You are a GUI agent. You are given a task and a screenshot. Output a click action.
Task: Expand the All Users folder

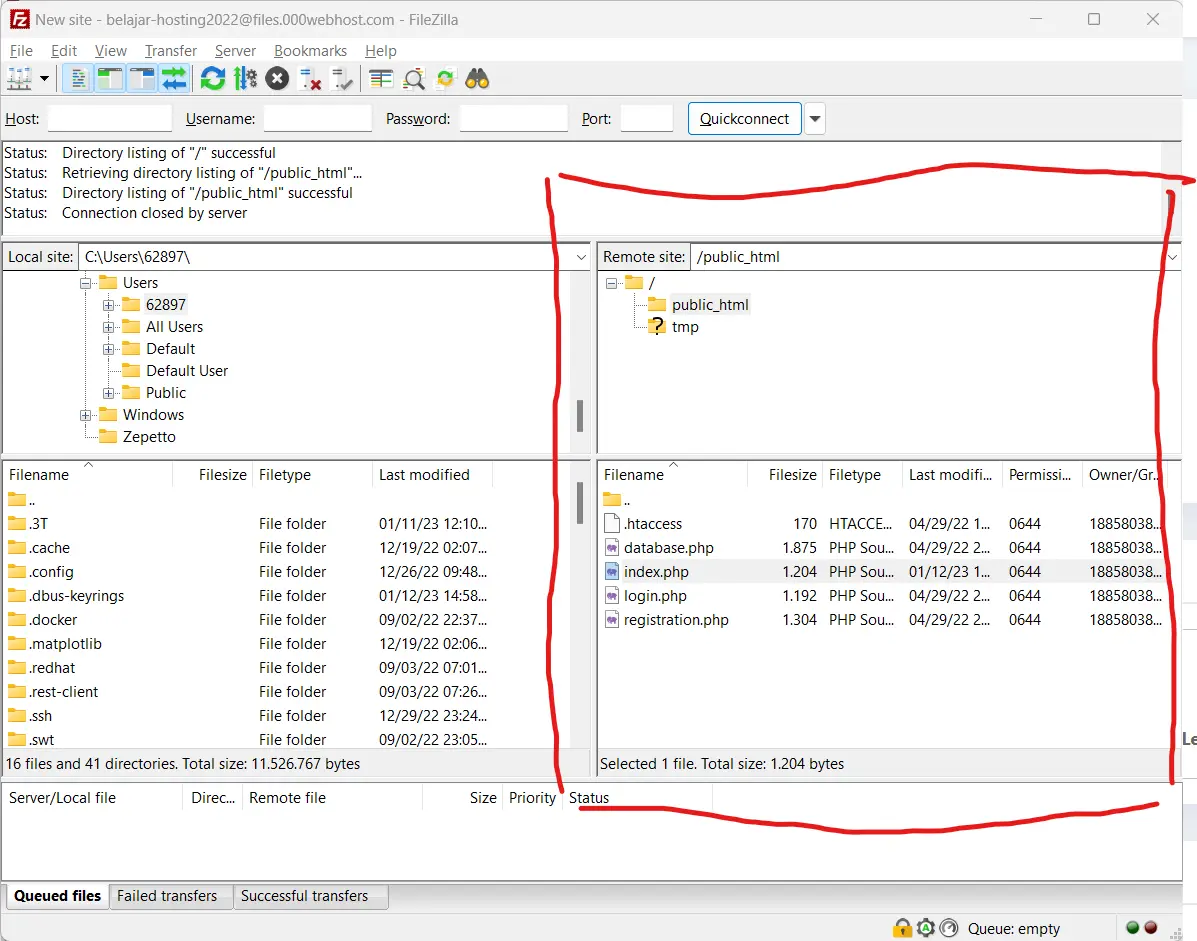coord(108,327)
